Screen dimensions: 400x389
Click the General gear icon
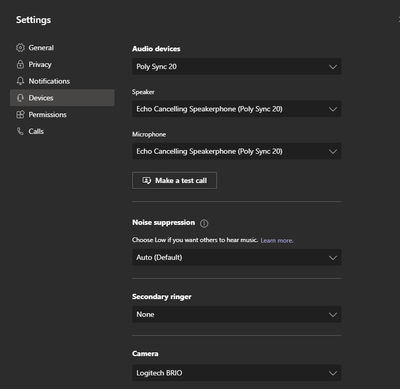(x=20, y=48)
